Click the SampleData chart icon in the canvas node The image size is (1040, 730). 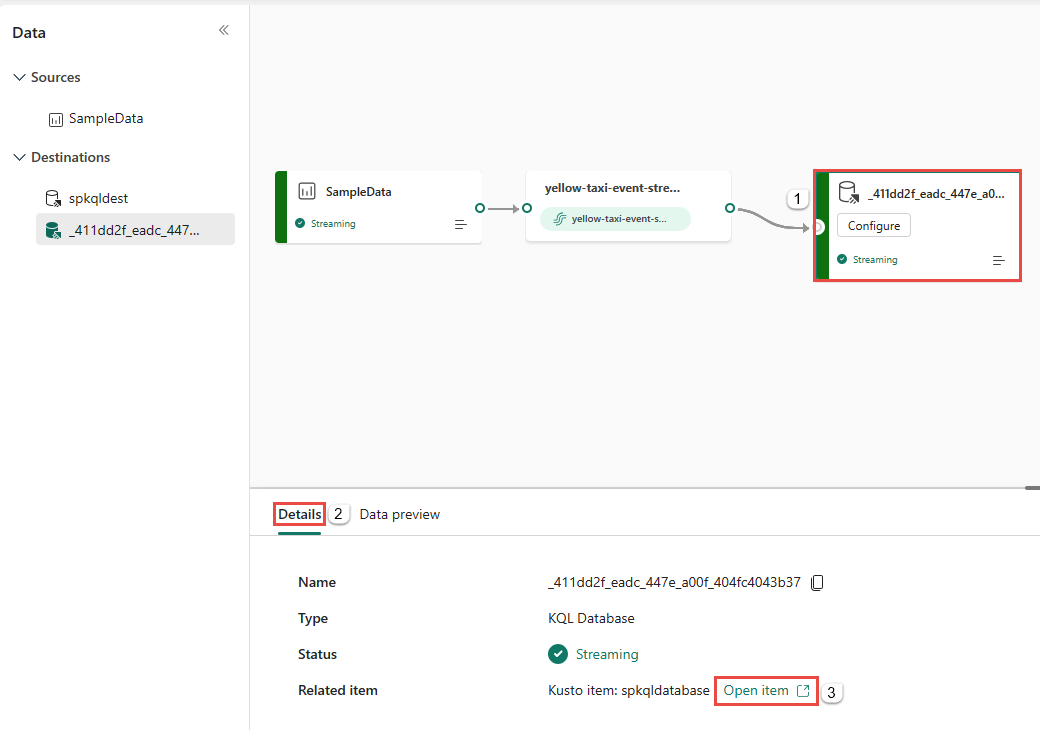[307, 191]
